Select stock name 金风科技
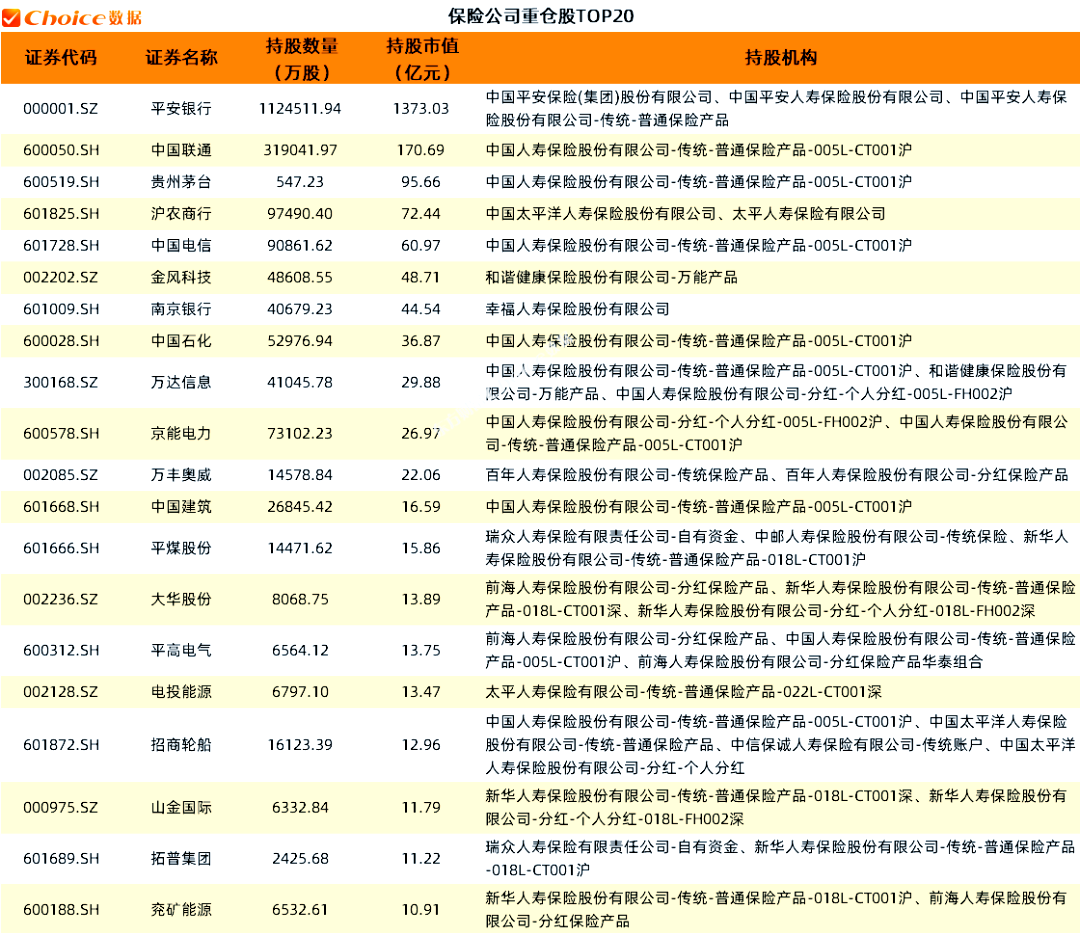Image resolution: width=1080 pixels, height=933 pixels. point(181,277)
